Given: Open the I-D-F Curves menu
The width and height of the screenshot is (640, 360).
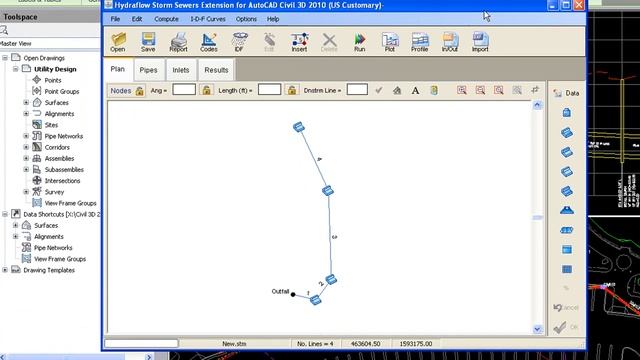Looking at the screenshot, I should (x=208, y=19).
